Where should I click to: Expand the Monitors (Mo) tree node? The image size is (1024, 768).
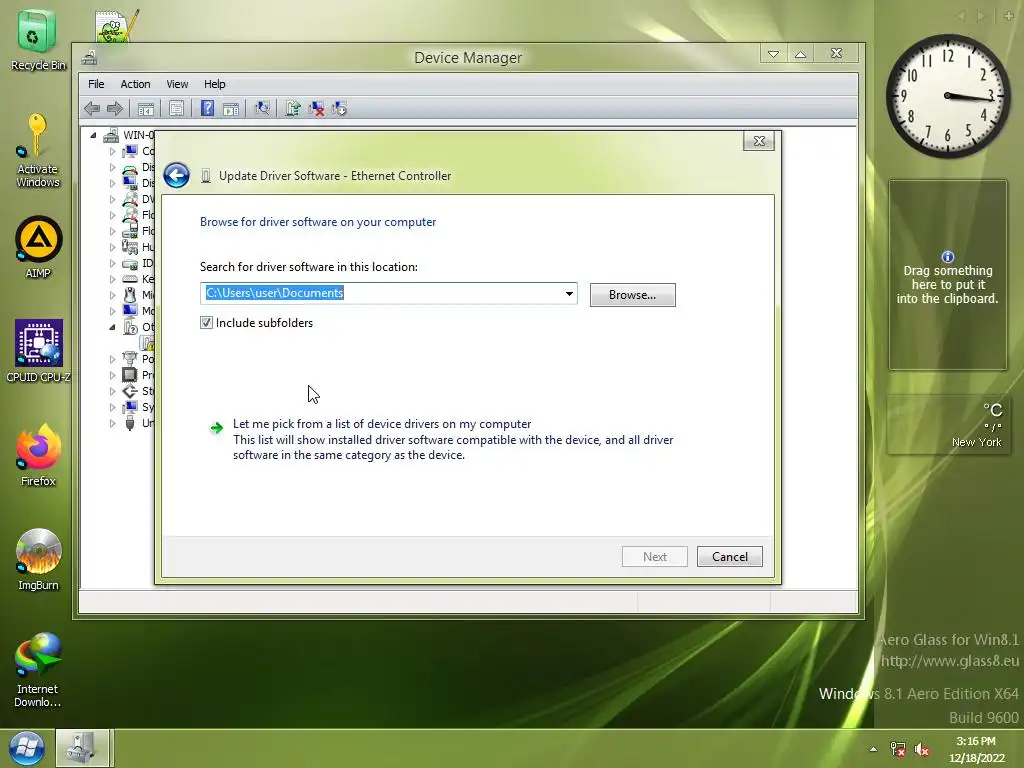pos(112,311)
